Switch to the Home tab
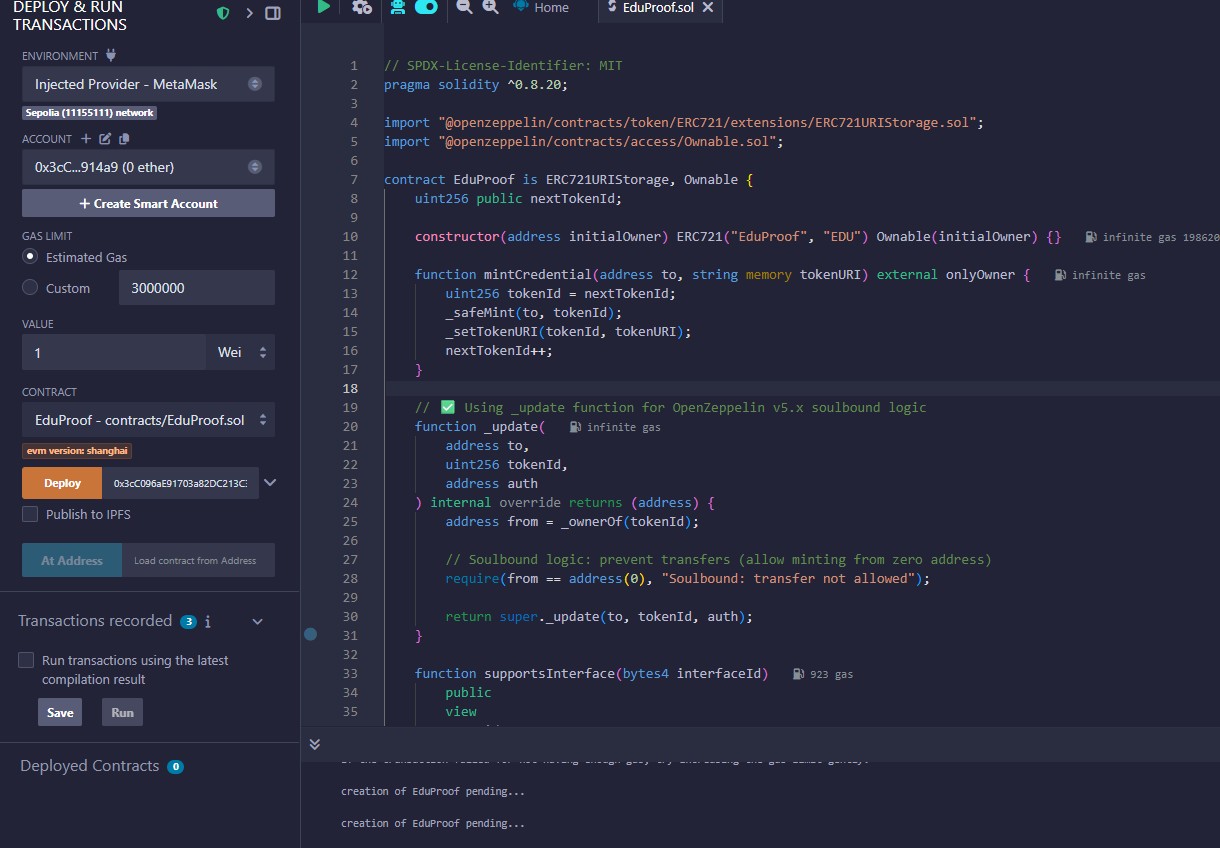Screen dimensions: 1220x848 [x=541, y=8]
